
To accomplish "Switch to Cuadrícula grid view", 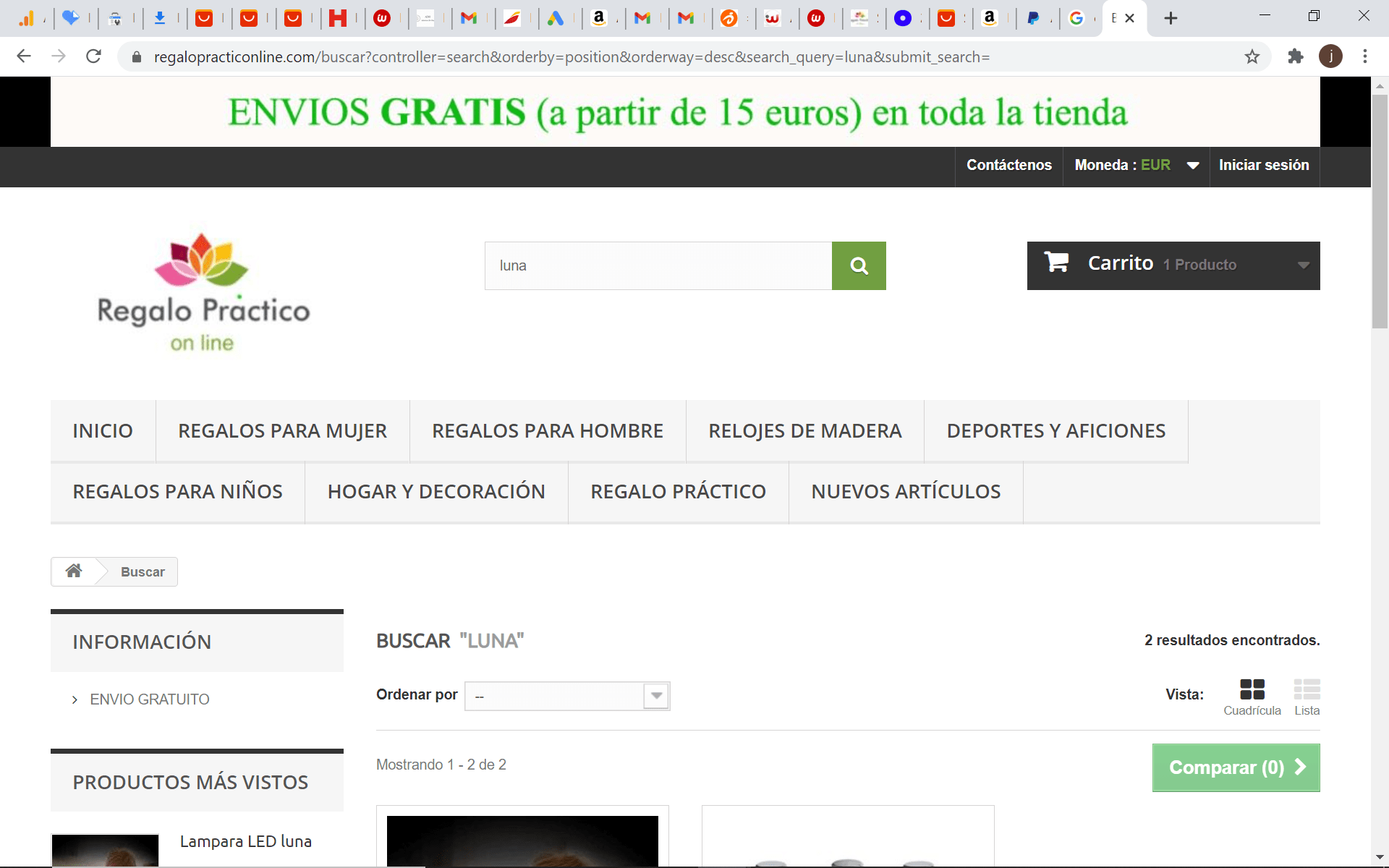I will tap(1252, 697).
